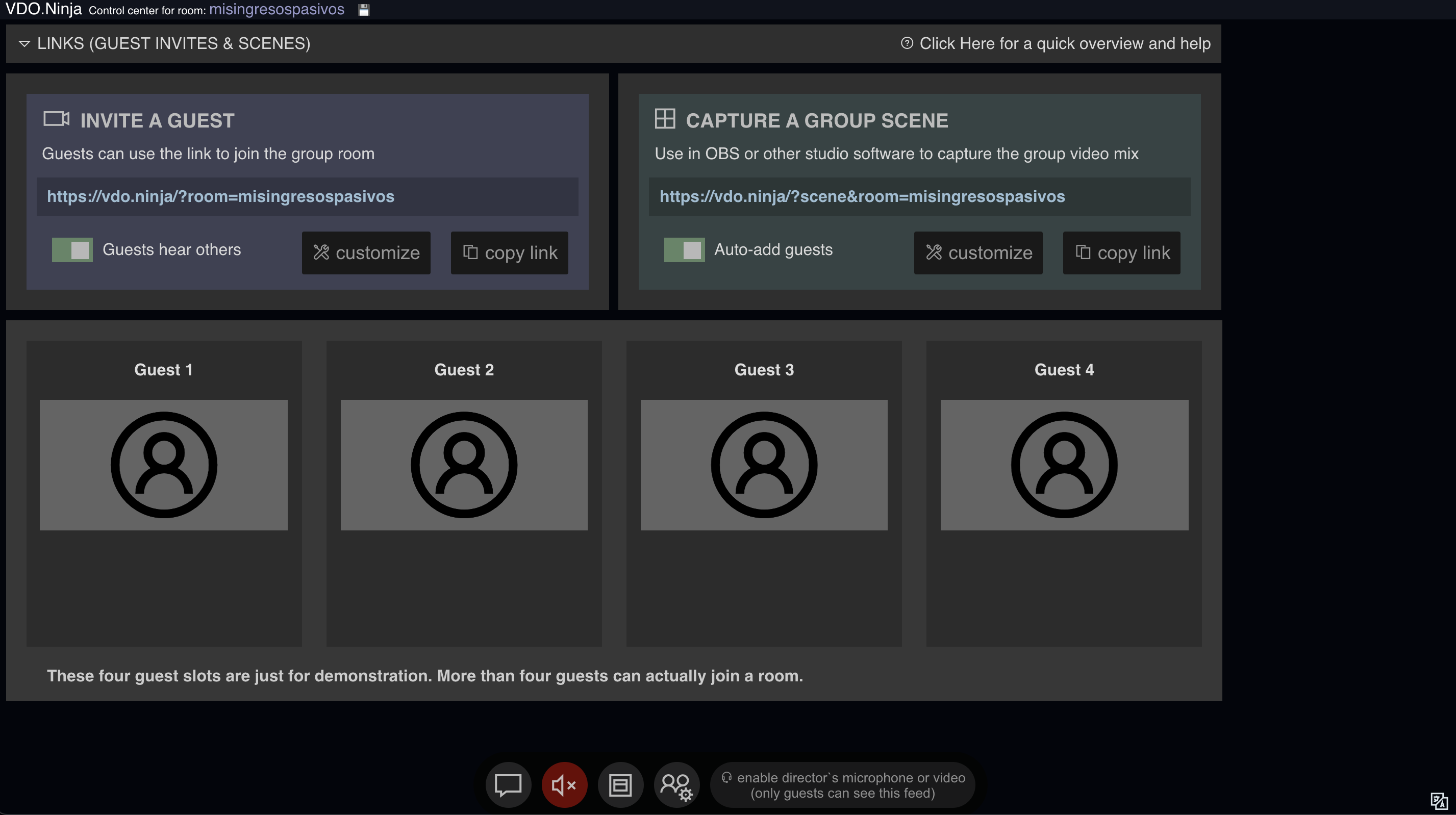This screenshot has height=815, width=1456.
Task: Click the help question mark icon
Action: click(x=907, y=43)
